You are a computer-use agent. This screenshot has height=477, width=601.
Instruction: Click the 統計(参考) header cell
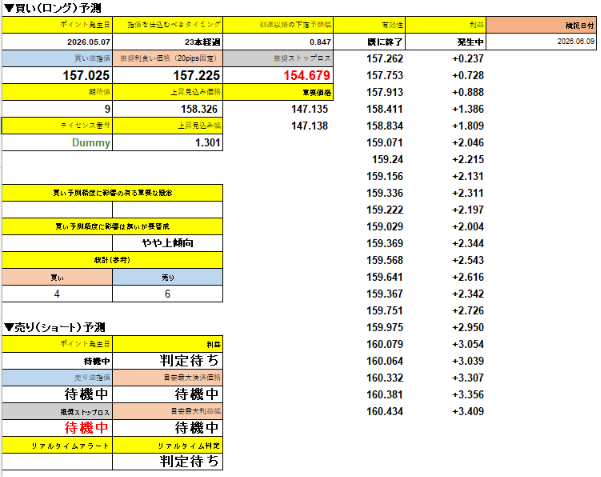pos(112,260)
